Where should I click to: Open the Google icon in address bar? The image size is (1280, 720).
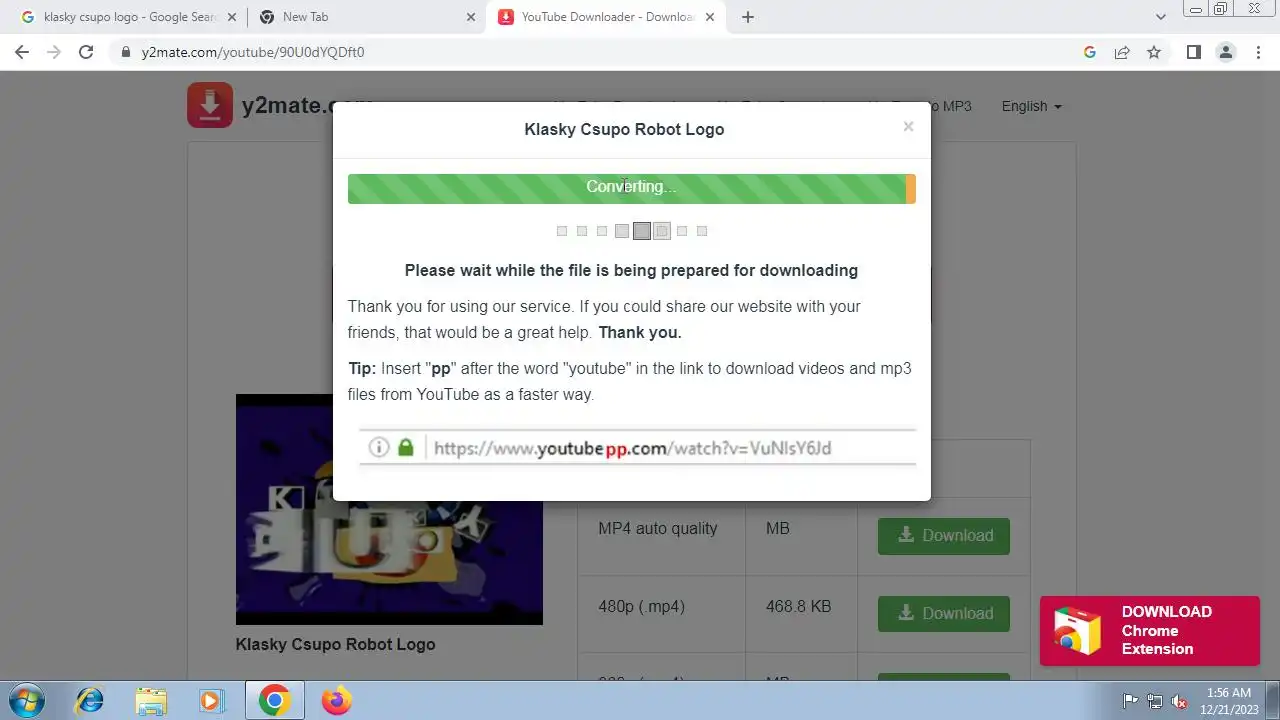(x=1090, y=52)
